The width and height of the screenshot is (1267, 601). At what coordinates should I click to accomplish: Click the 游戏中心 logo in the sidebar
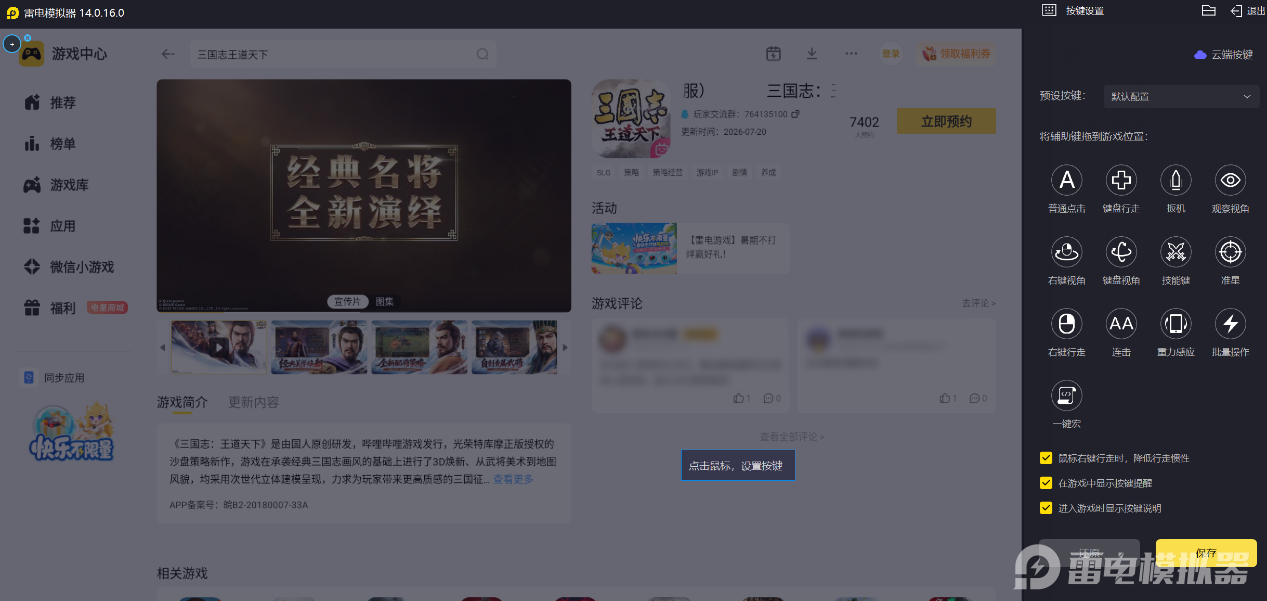(x=64, y=54)
